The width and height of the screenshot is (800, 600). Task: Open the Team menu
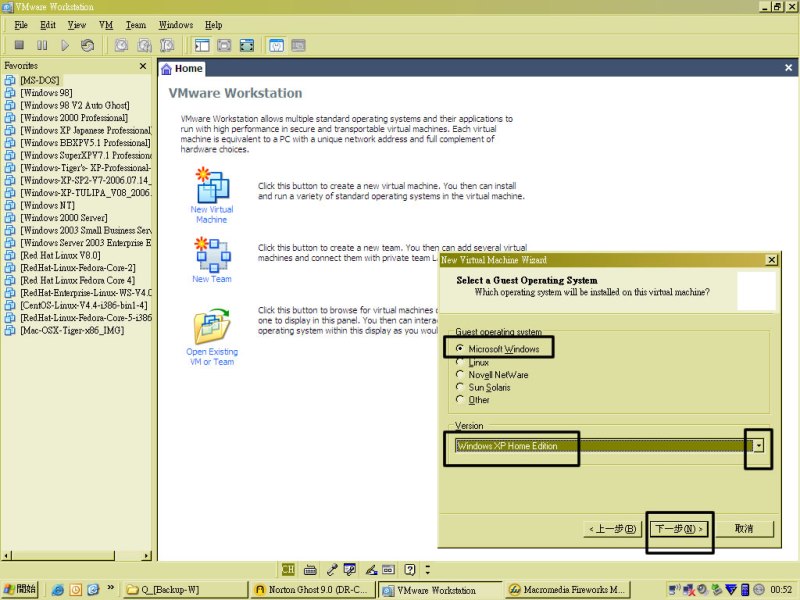[x=136, y=25]
